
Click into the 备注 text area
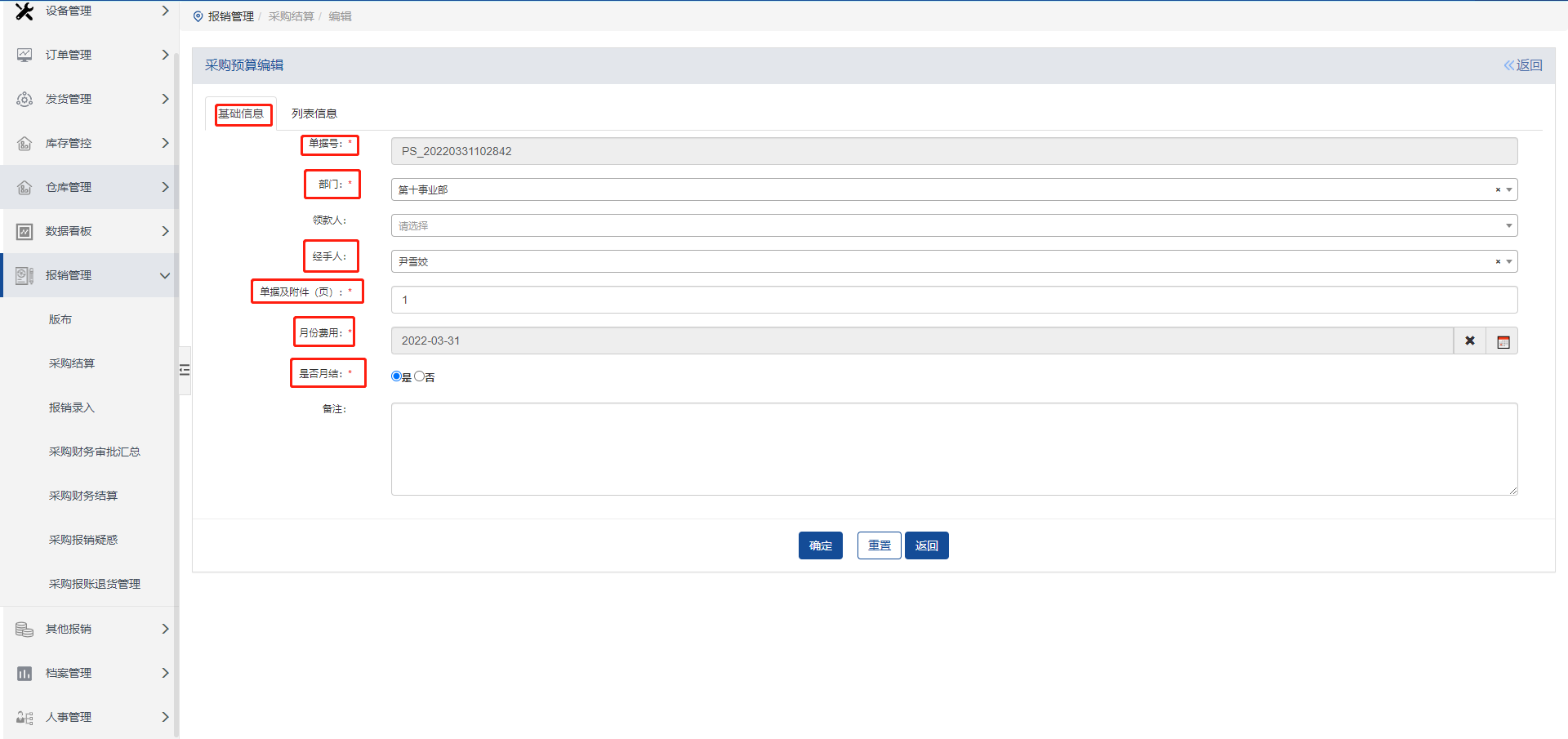(x=953, y=449)
